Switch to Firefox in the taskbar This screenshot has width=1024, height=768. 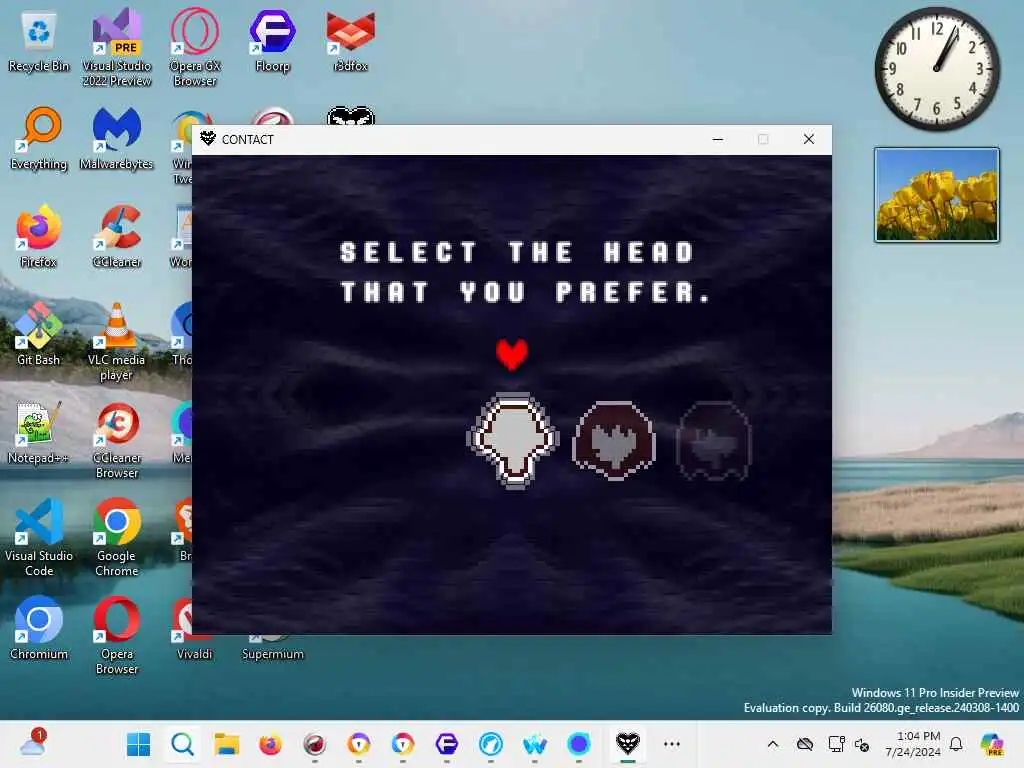pyautogui.click(x=270, y=744)
